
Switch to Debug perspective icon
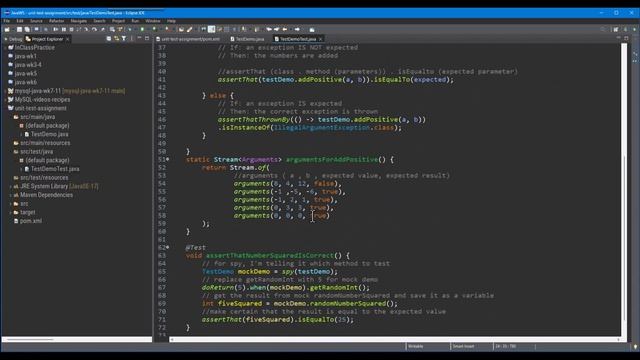pyautogui.click(x=634, y=29)
